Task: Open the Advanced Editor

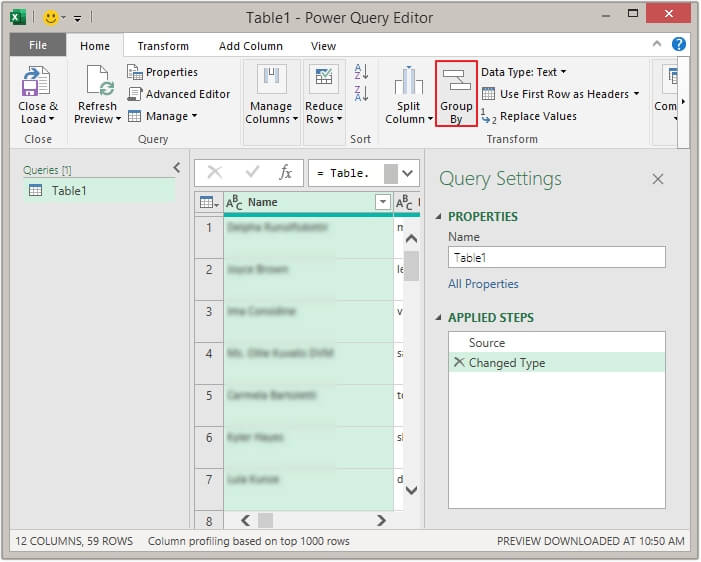Action: coord(178,94)
